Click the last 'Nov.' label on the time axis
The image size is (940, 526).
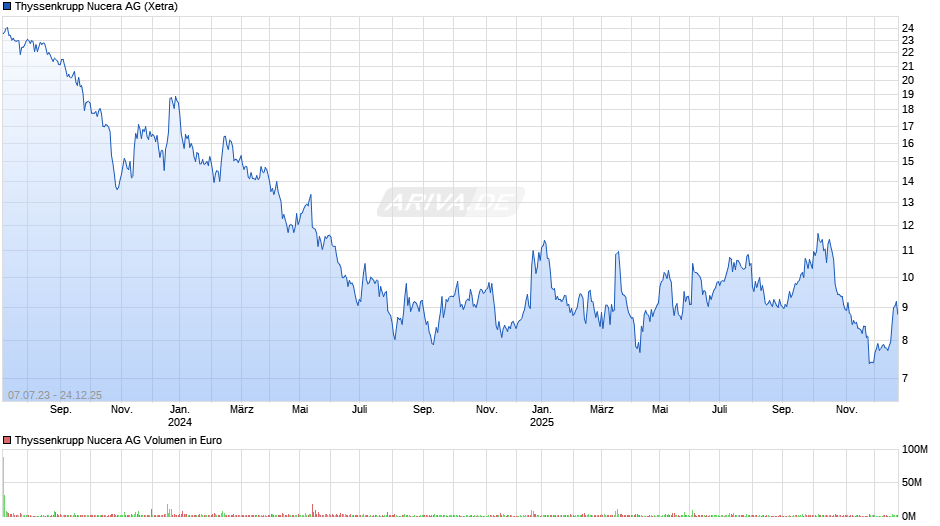coord(846,410)
